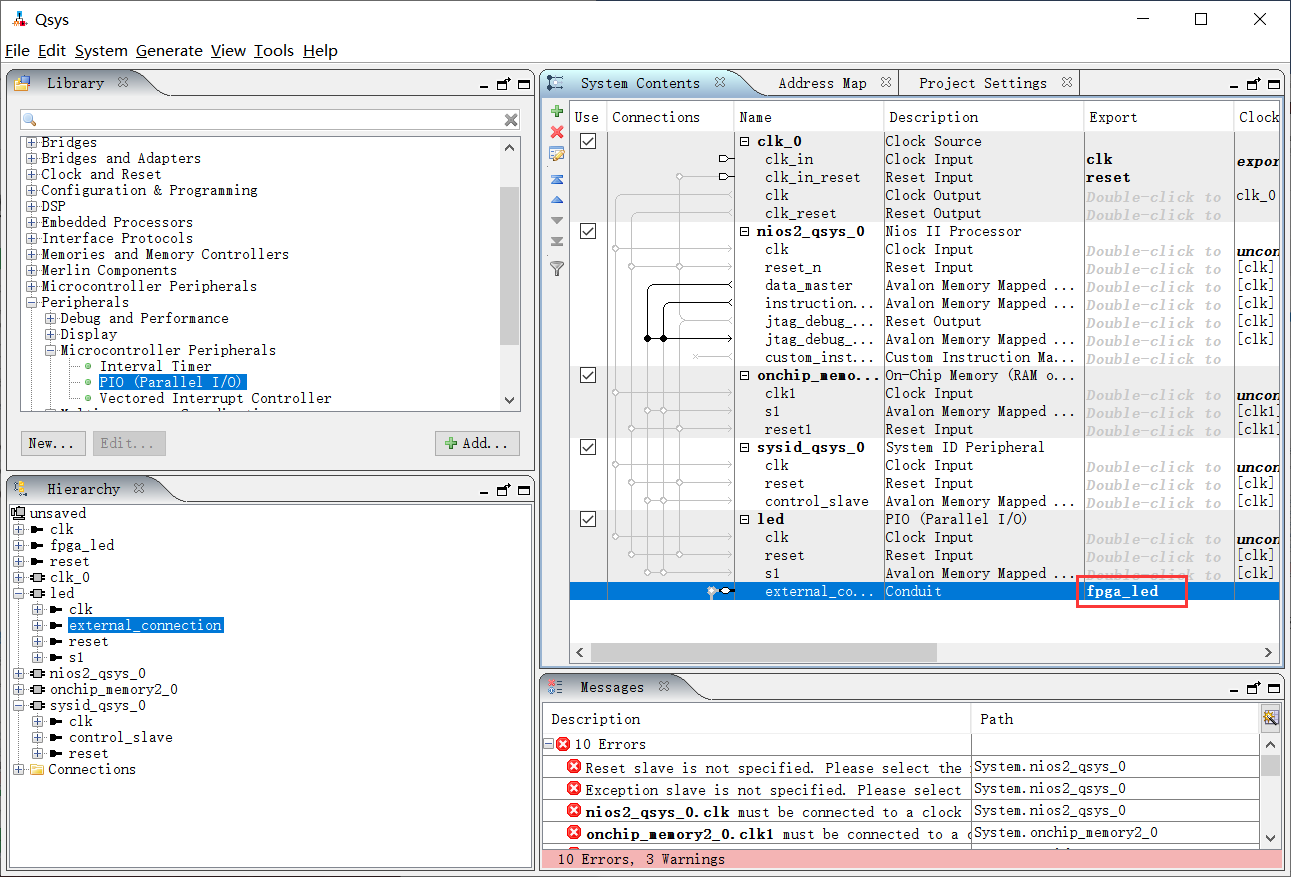Open the Generate menu

(x=169, y=51)
